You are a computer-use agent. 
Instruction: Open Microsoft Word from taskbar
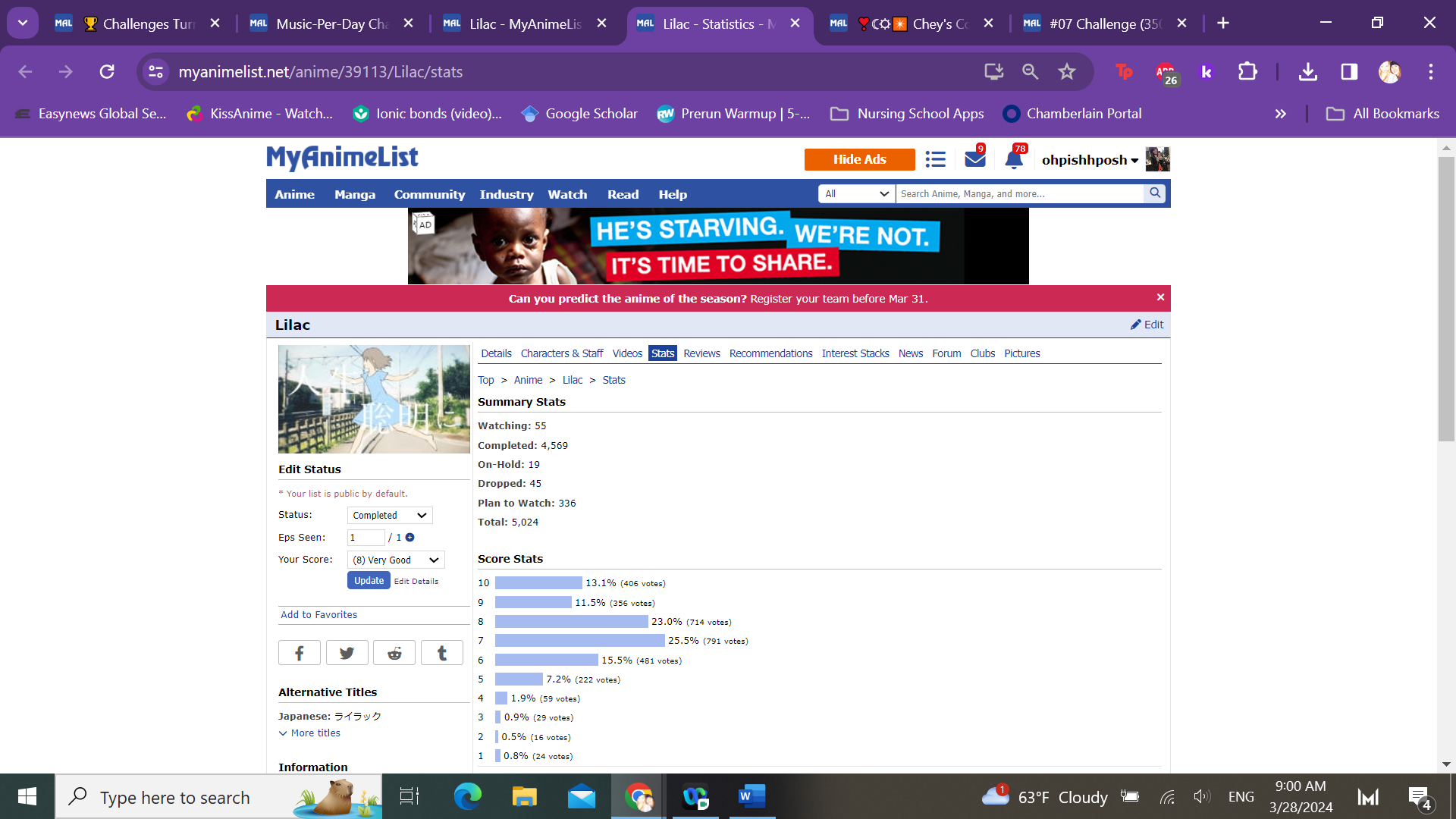pos(751,796)
